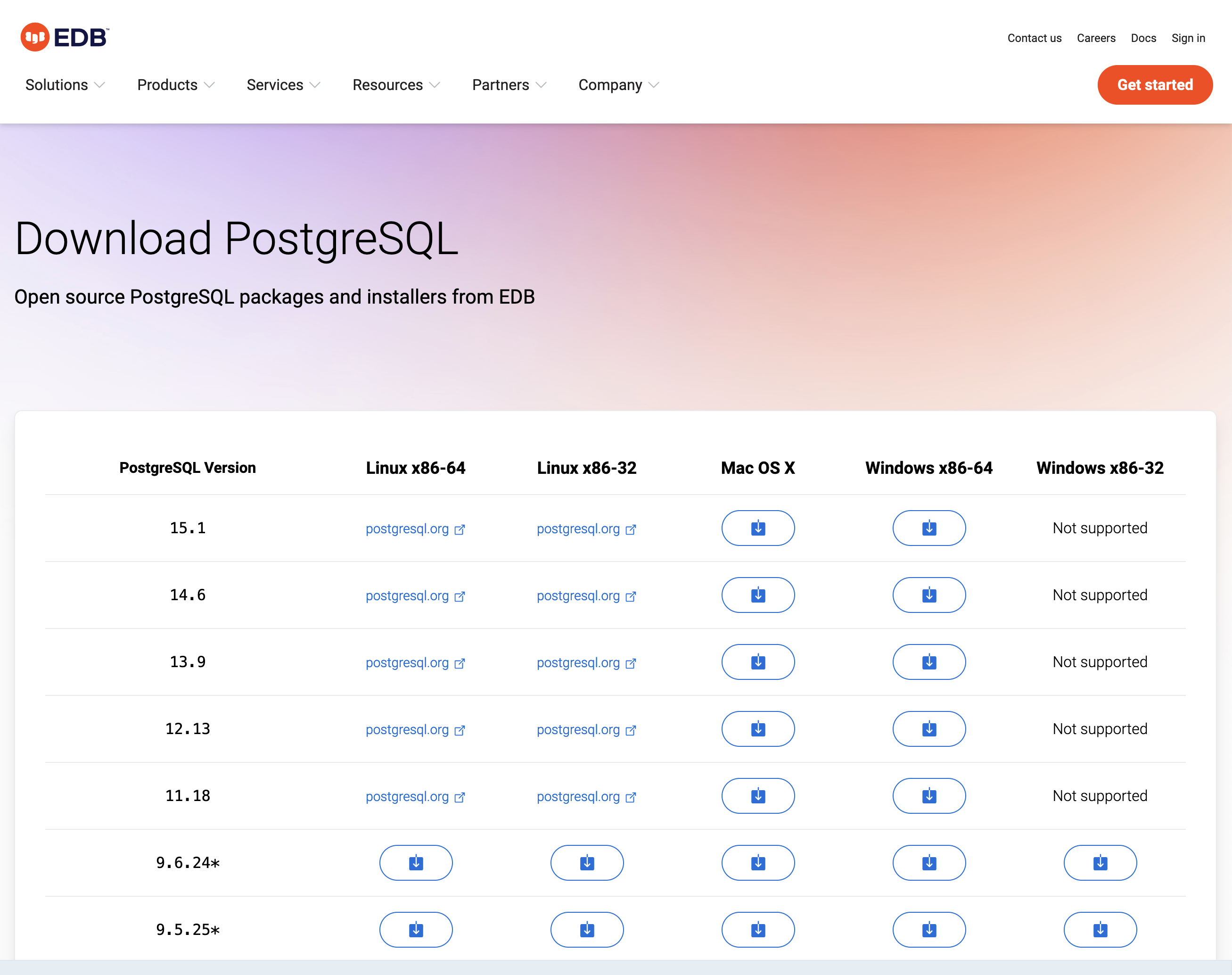
Task: Go to the Careers page
Action: point(1096,38)
